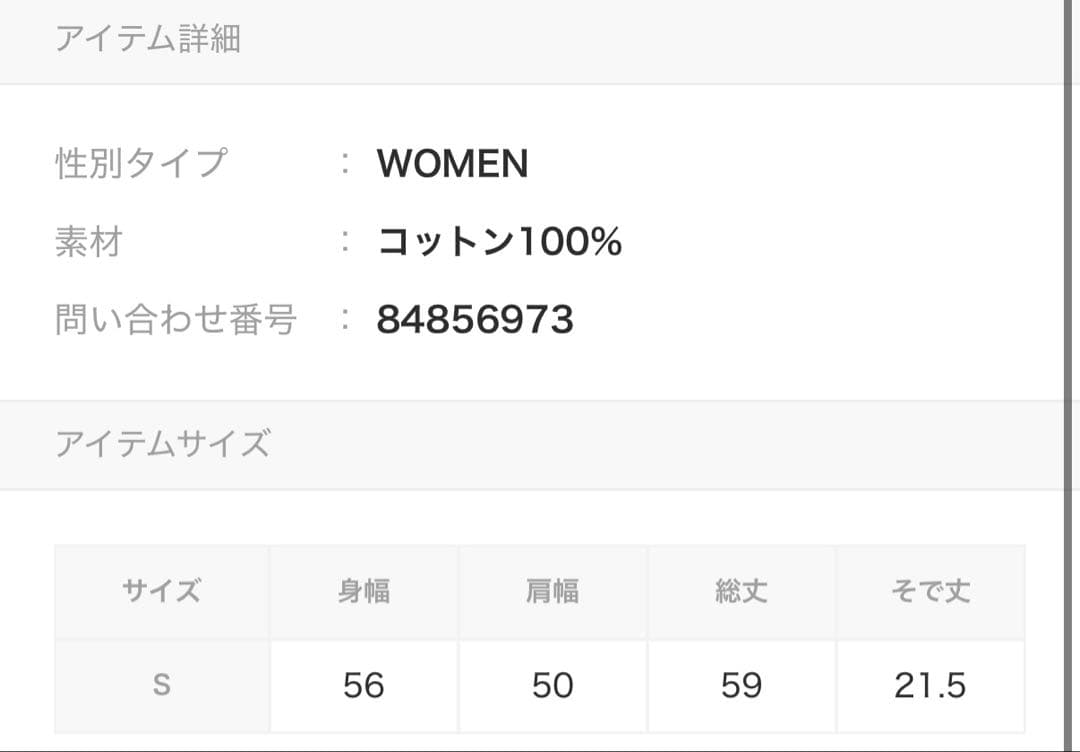The width and height of the screenshot is (1080, 752).
Task: Click the WOMEN gender value
Action: pos(452,164)
